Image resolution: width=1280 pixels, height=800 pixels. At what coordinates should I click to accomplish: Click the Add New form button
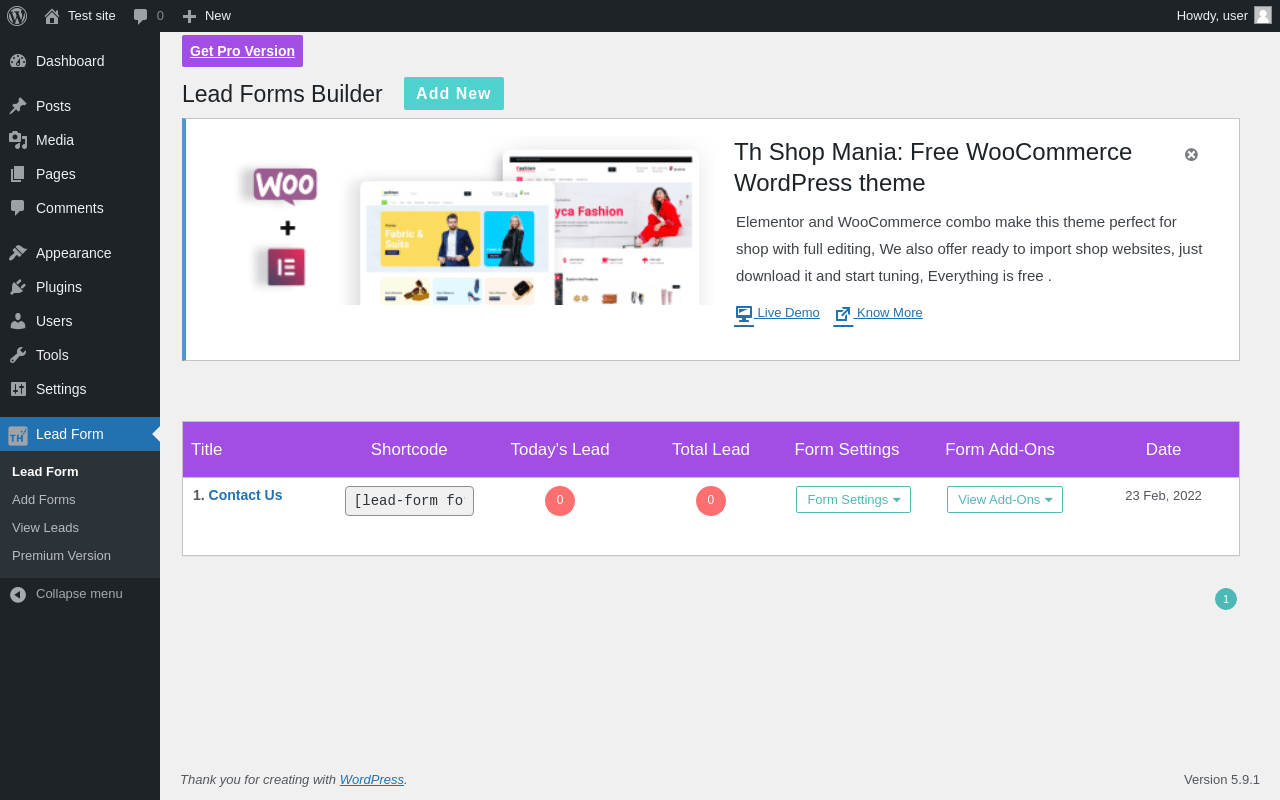click(x=454, y=93)
